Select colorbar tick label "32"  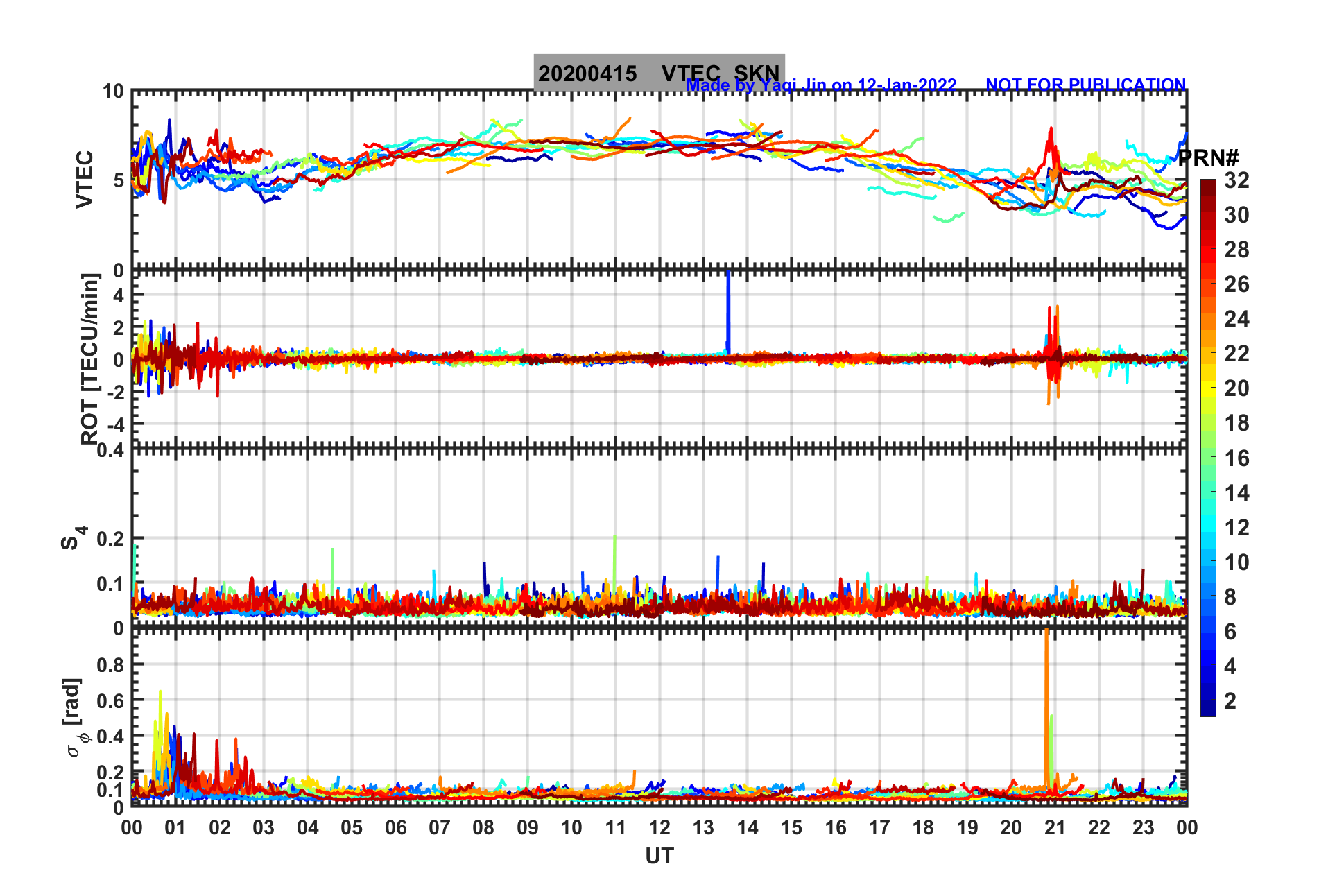1236,180
